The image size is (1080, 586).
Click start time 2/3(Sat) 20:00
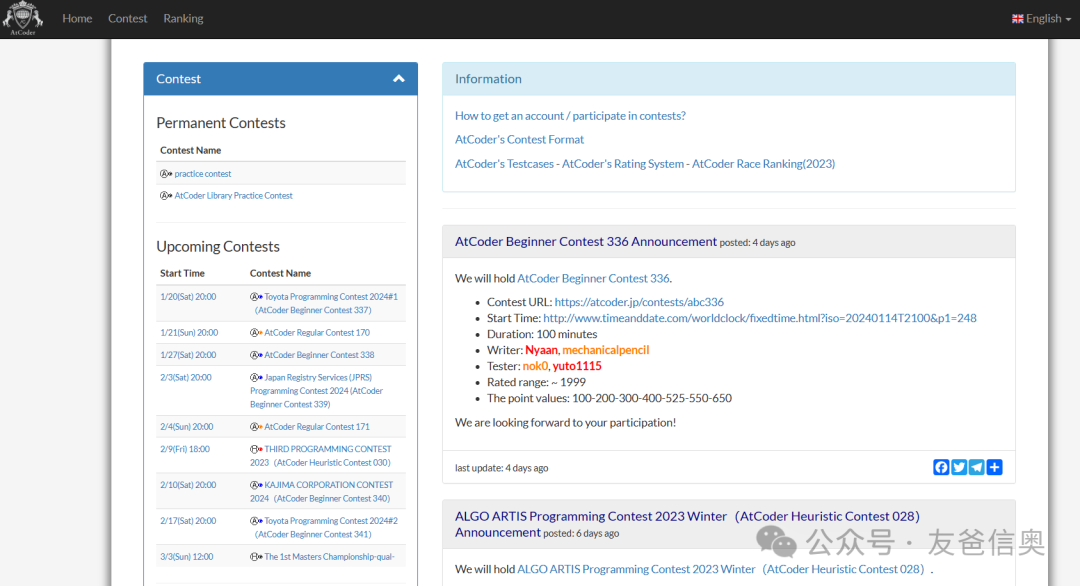pyautogui.click(x=186, y=377)
